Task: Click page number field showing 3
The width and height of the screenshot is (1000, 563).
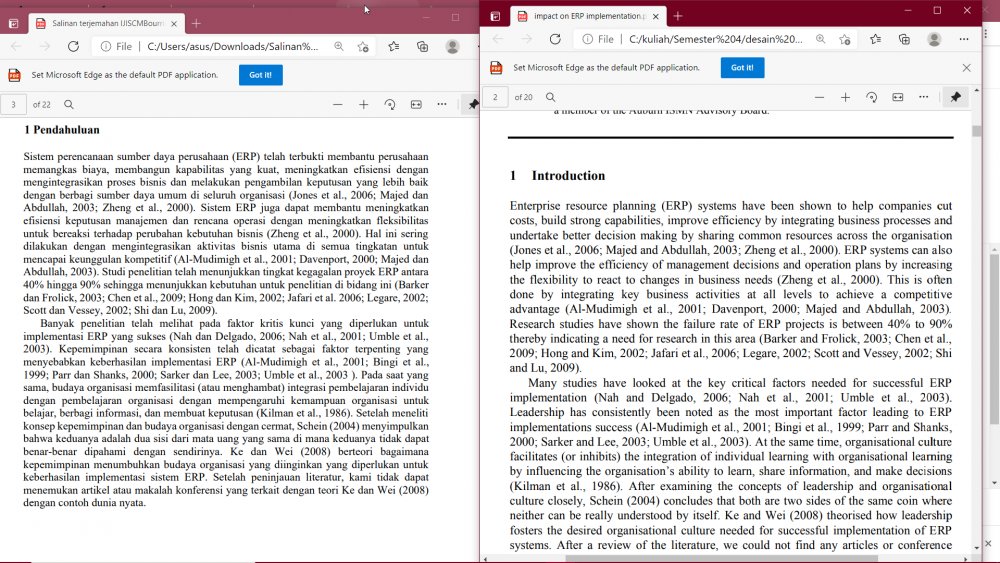Action: [x=13, y=105]
